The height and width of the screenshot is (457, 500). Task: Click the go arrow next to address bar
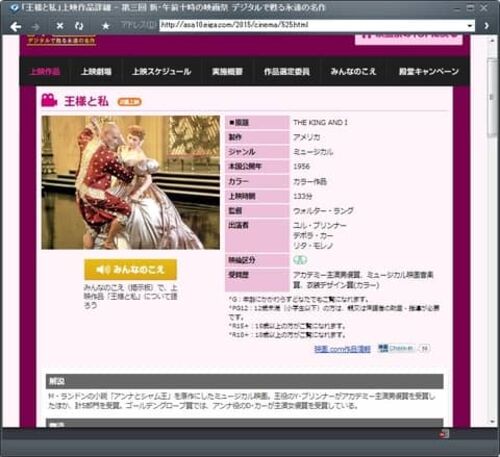pyautogui.click(x=487, y=26)
